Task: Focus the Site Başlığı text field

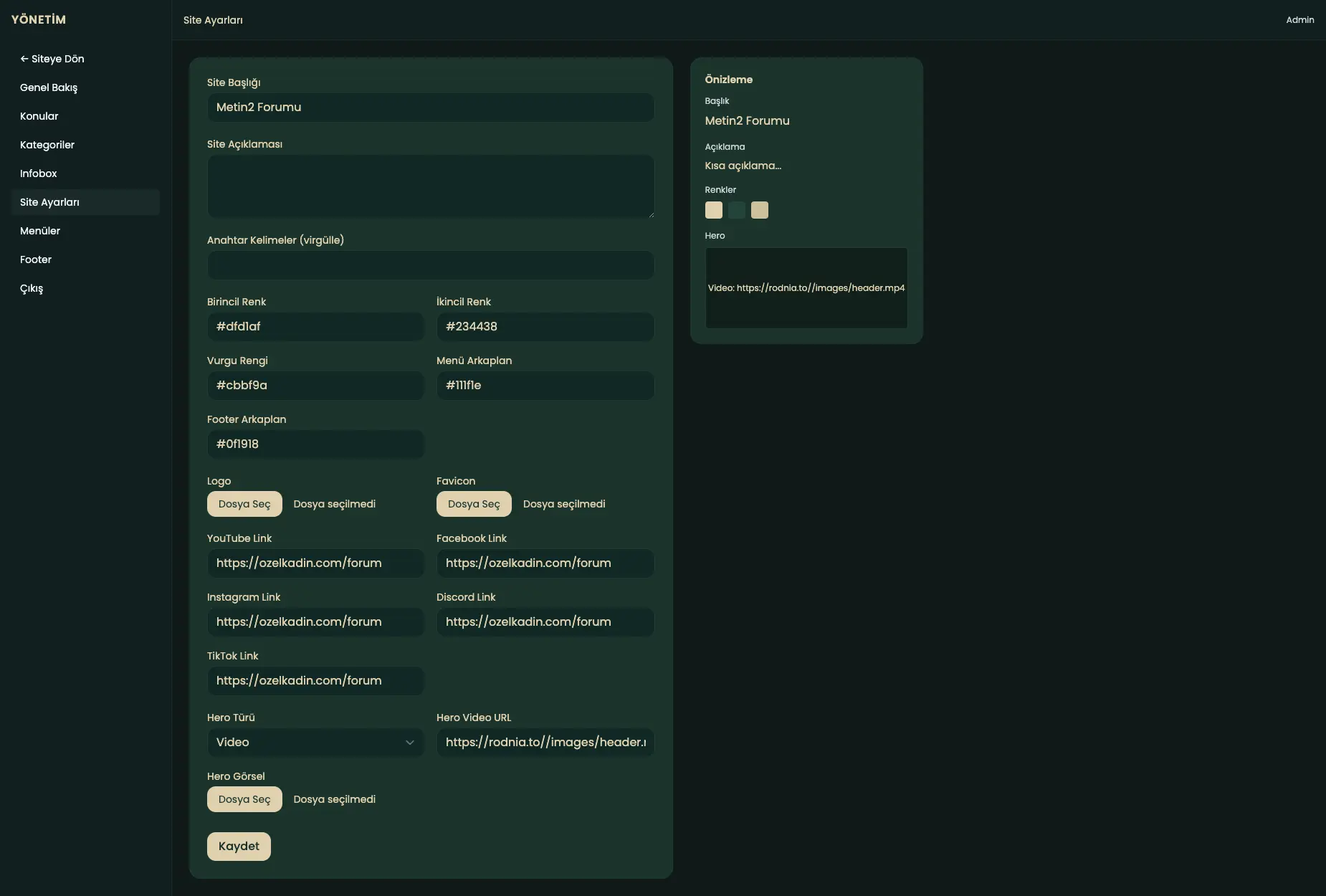Action: (430, 107)
